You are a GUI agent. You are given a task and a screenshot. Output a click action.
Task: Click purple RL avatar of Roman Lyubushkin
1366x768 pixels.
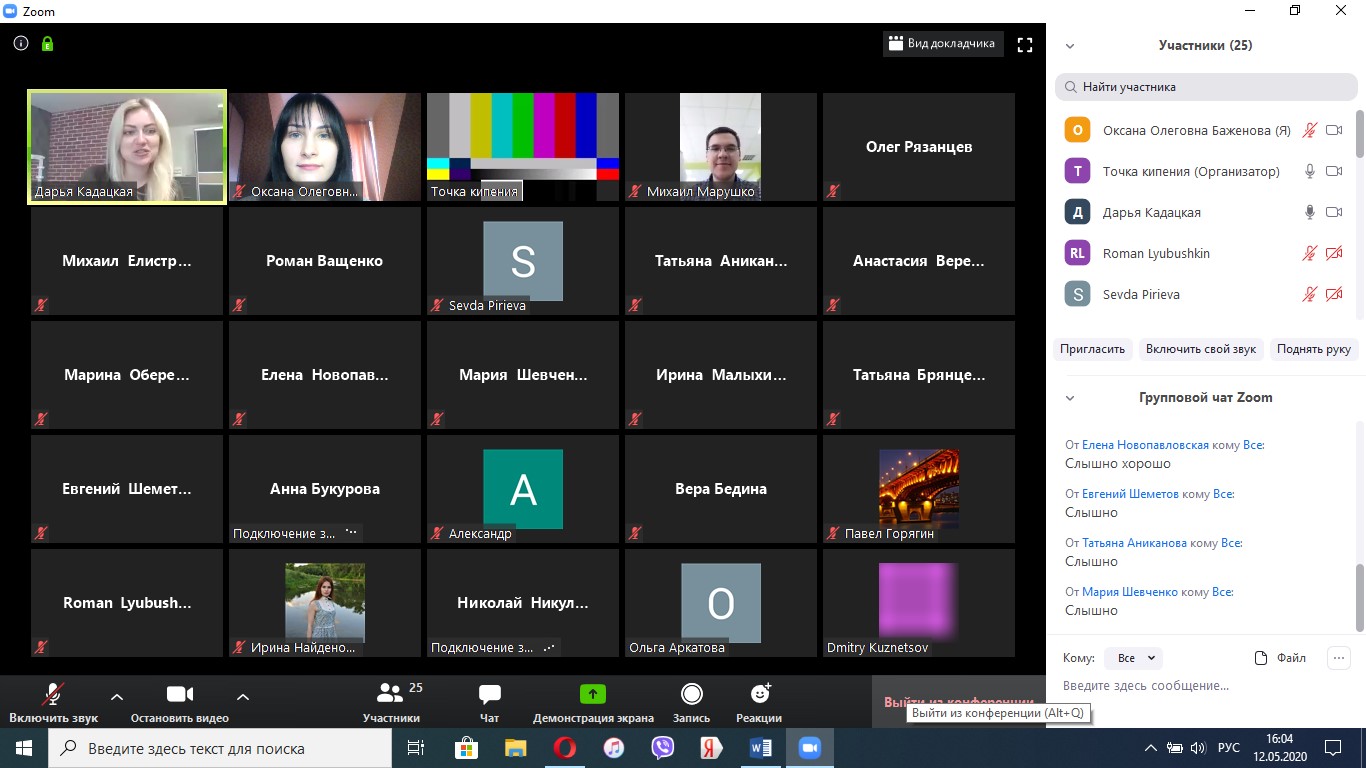point(1077,254)
